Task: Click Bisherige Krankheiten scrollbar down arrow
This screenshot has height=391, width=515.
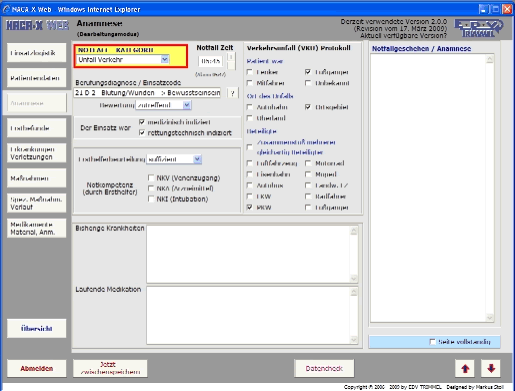Action: tap(354, 278)
